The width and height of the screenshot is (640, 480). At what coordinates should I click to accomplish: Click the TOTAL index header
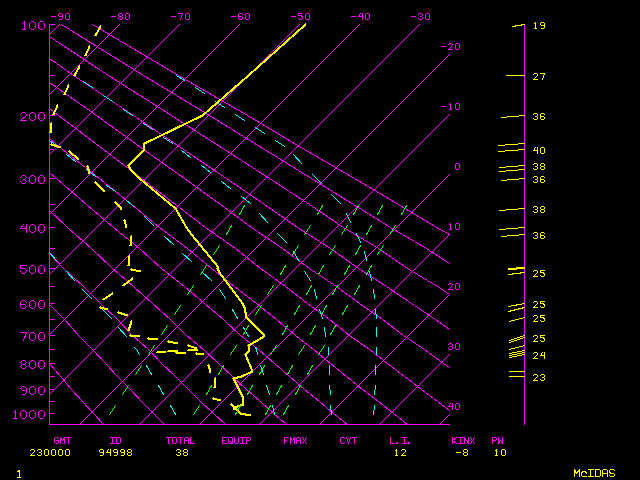point(181,440)
